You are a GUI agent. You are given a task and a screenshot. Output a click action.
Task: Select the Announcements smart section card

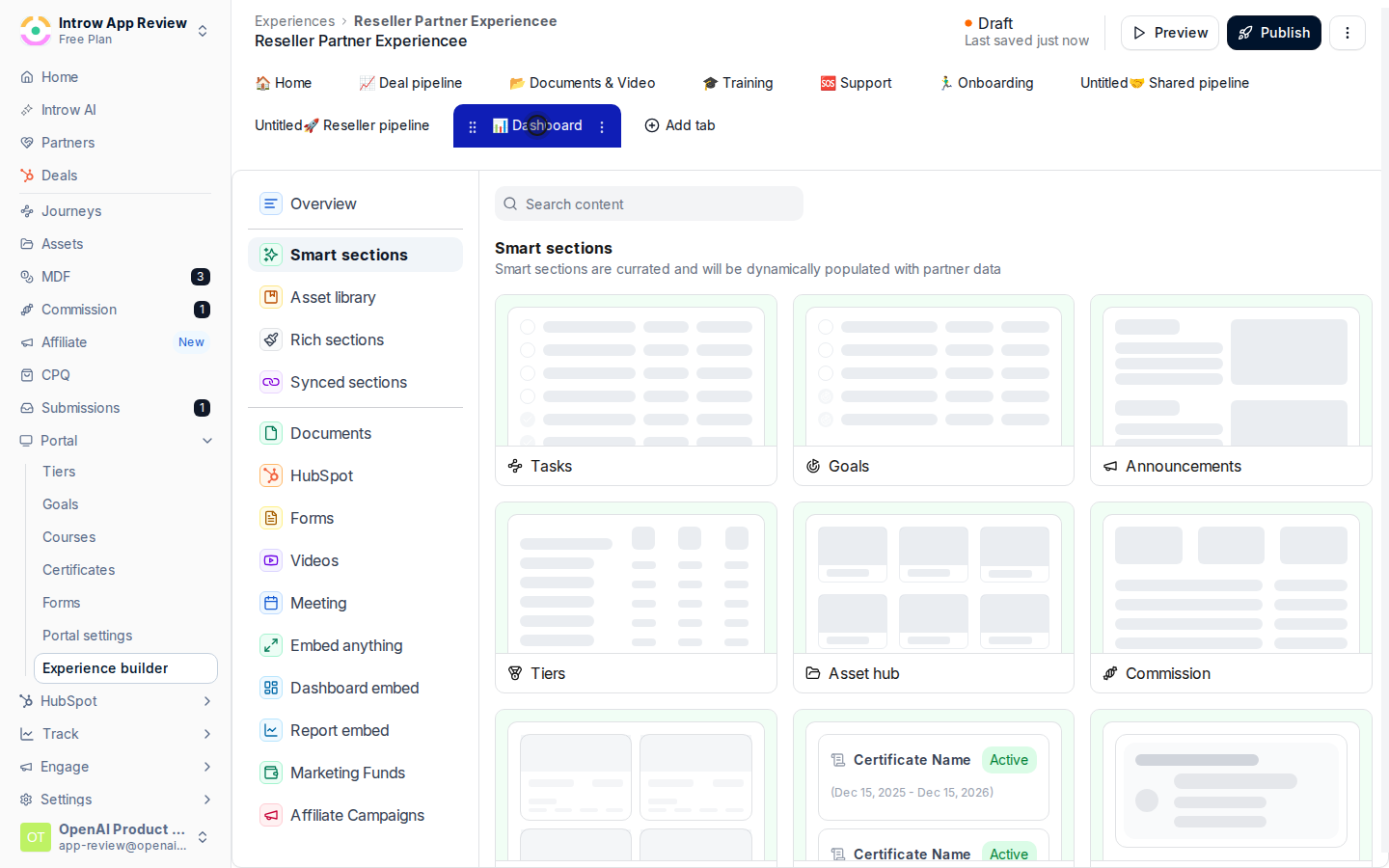1231,390
